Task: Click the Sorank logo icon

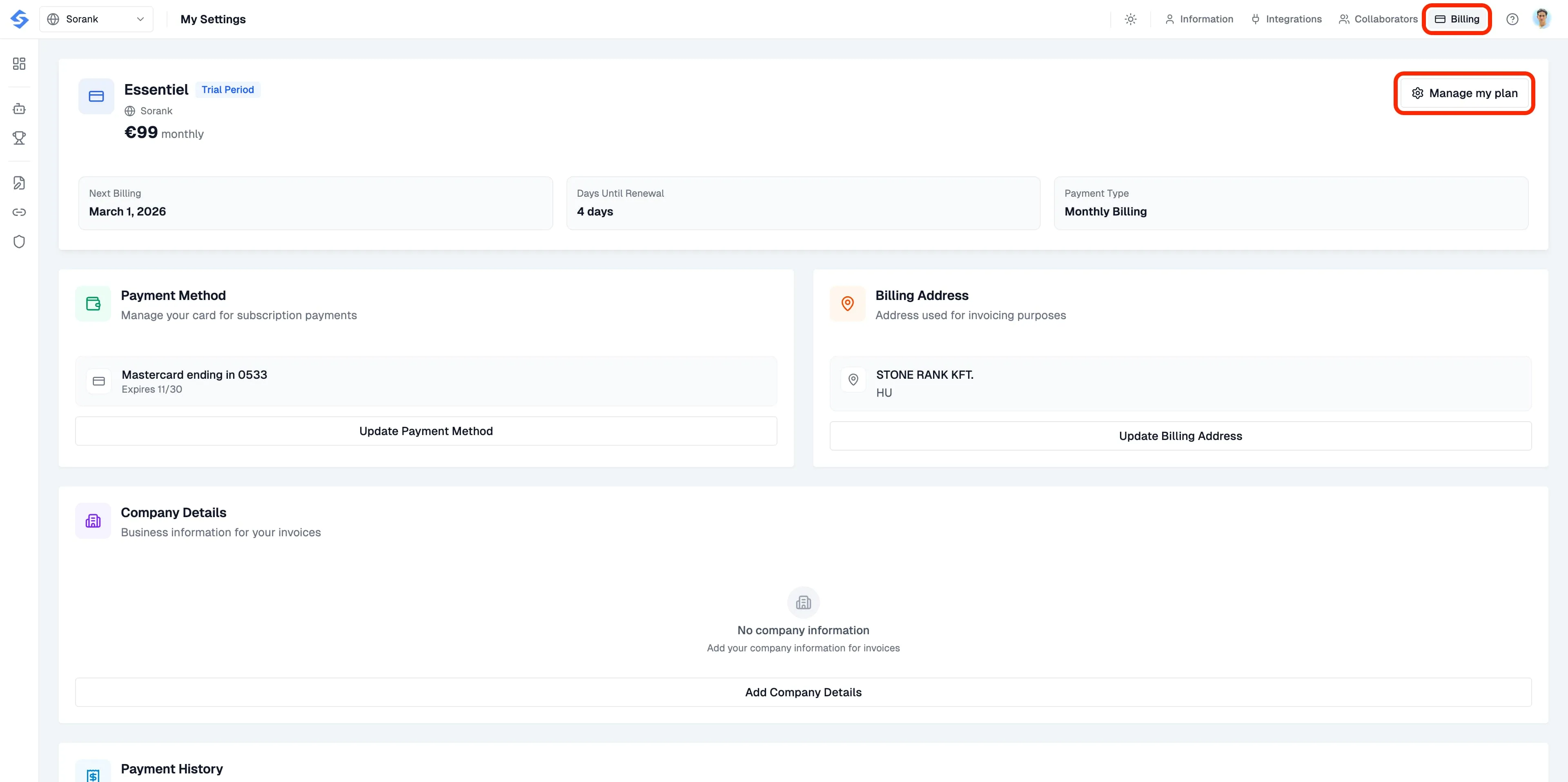Action: point(20,19)
